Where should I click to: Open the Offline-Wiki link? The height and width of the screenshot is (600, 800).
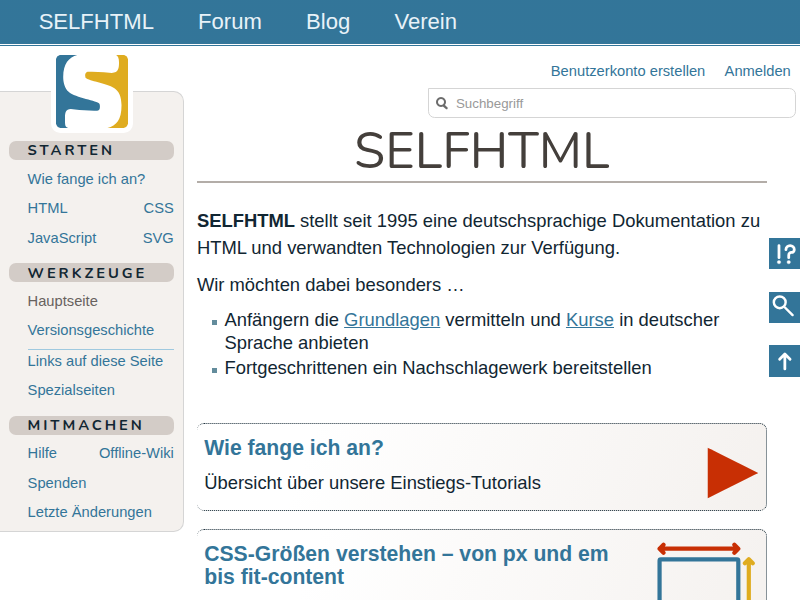[136, 453]
